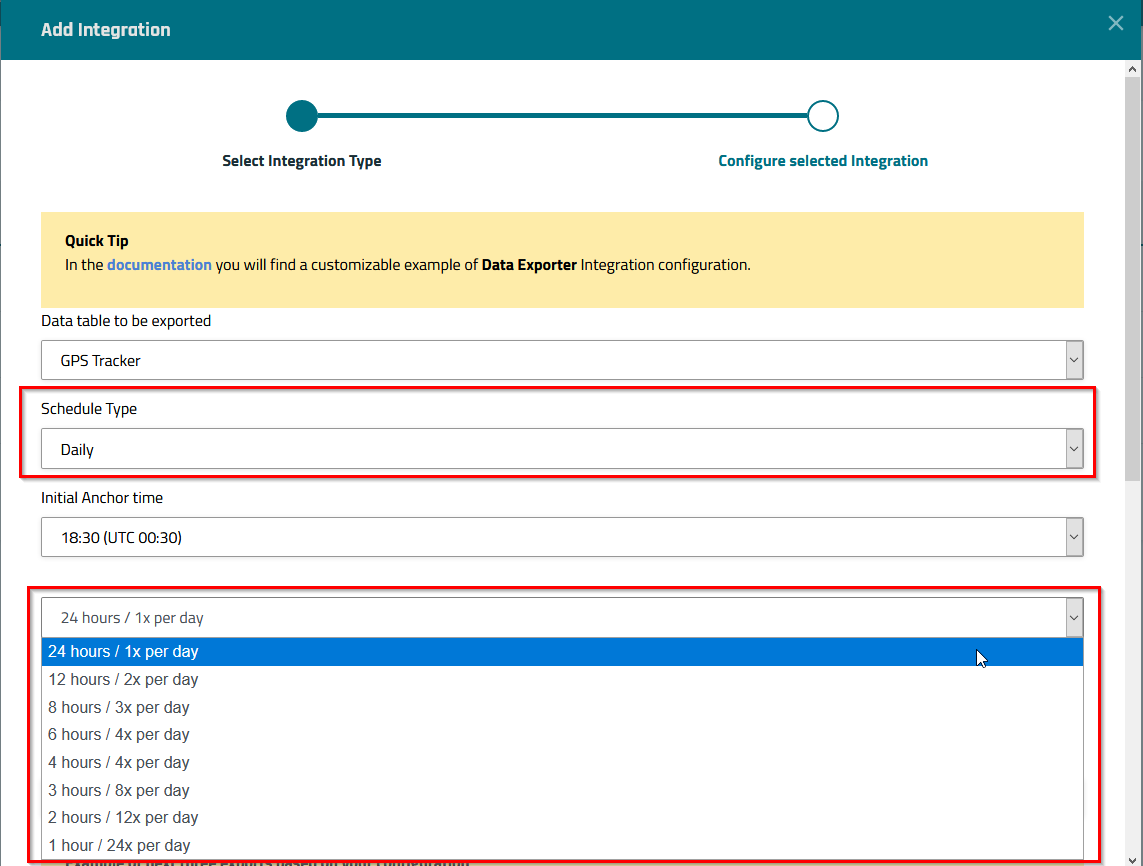
Task: Pick 2 hours / 12x per day
Action: coord(123,817)
